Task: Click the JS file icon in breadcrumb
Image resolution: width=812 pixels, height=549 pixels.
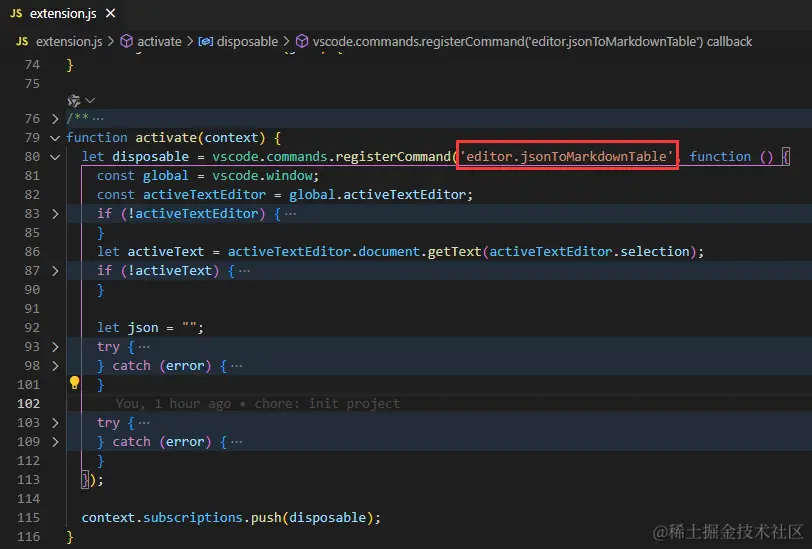Action: [x=22, y=41]
